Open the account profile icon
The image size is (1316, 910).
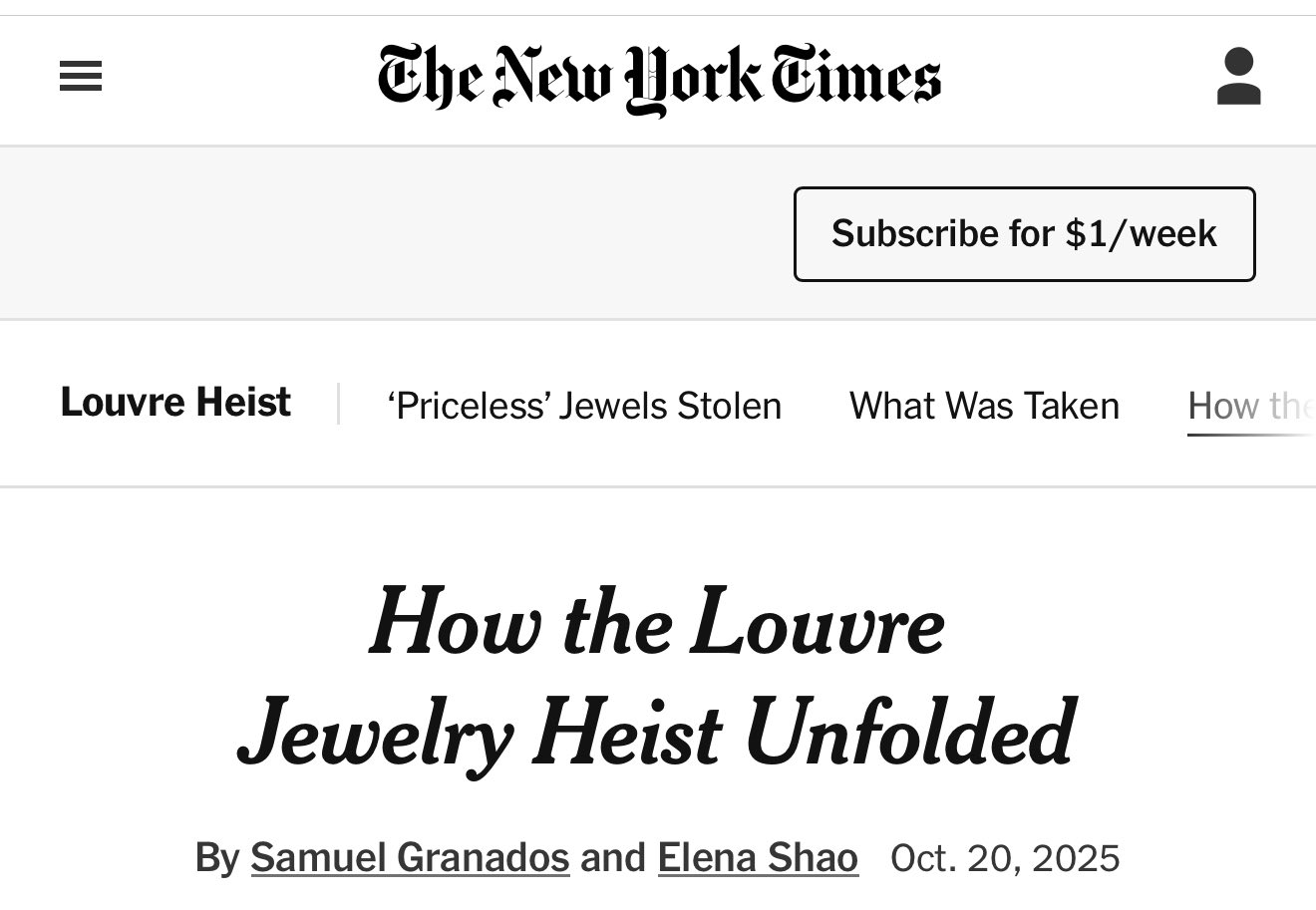(1238, 77)
